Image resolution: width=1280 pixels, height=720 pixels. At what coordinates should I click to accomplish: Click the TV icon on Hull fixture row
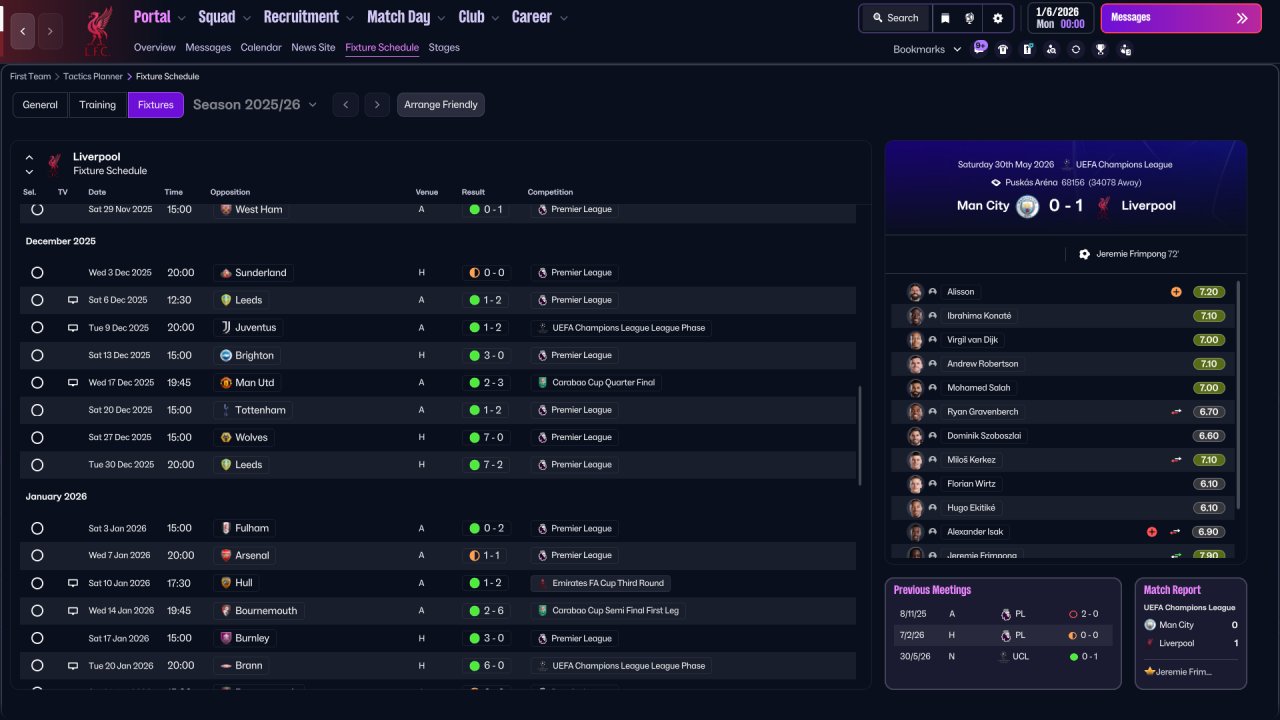pyautogui.click(x=73, y=583)
